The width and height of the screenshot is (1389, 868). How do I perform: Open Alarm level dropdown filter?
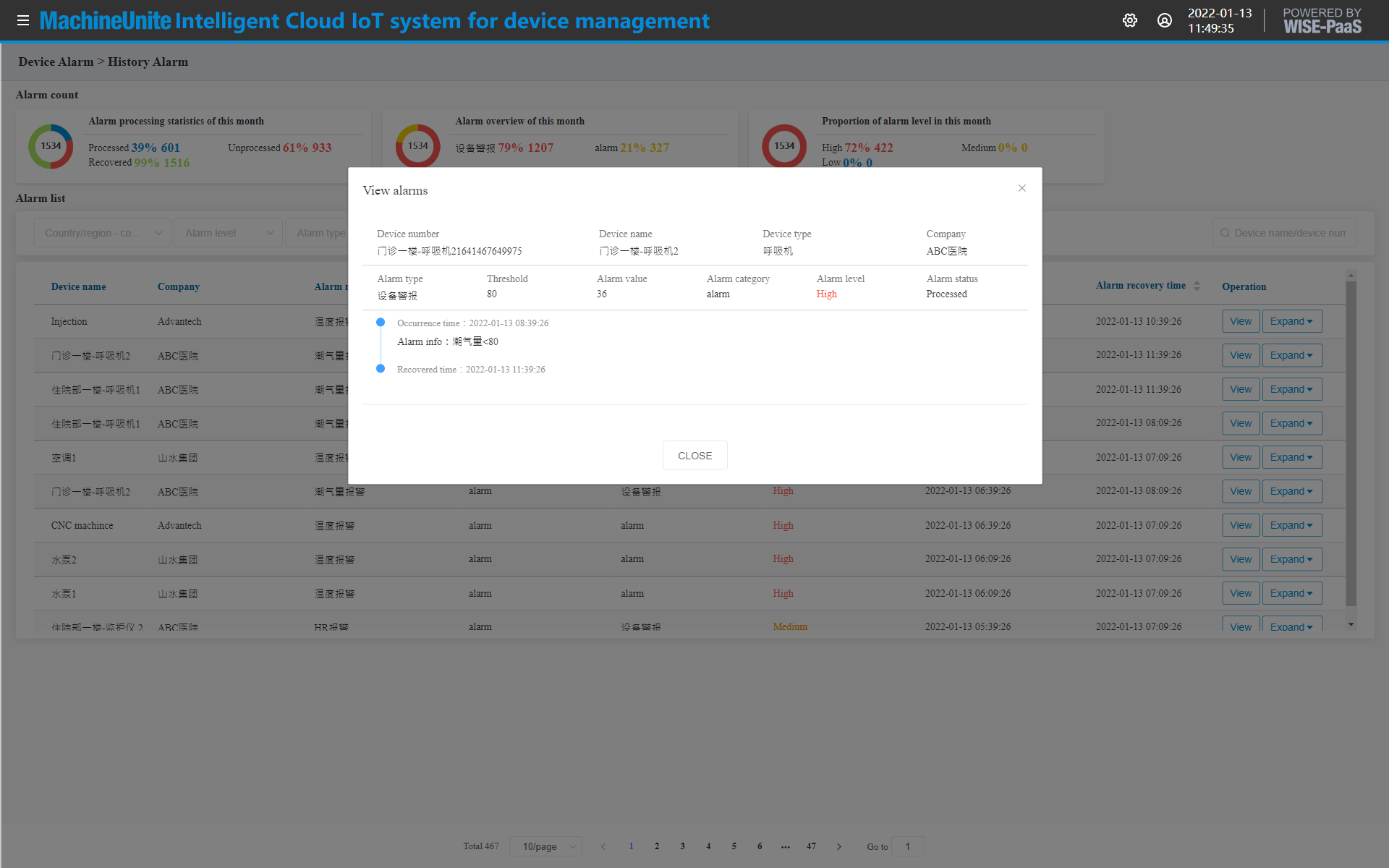click(x=228, y=233)
